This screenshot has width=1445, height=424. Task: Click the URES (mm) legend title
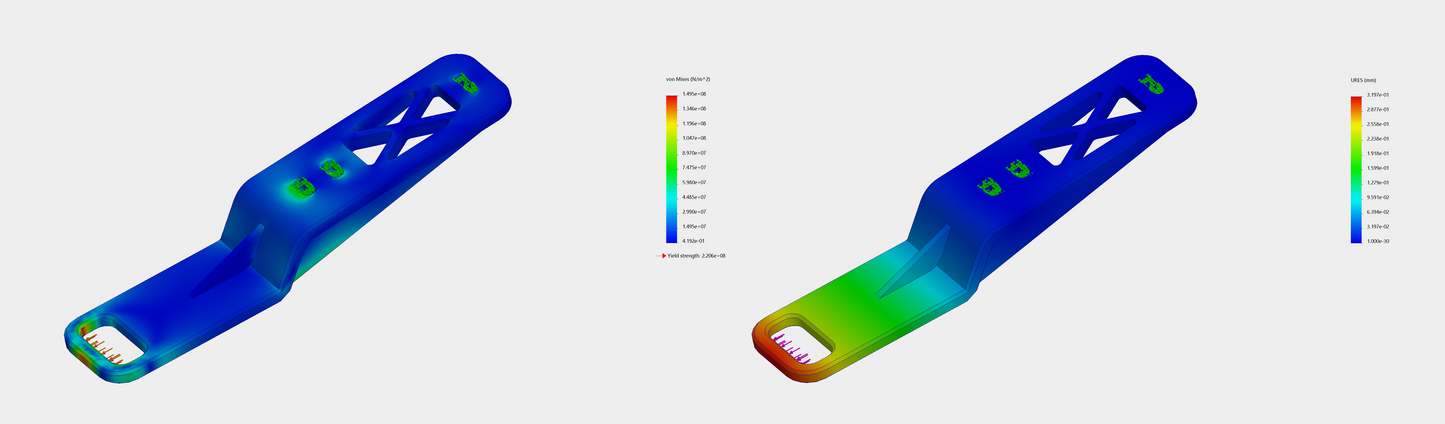click(1363, 79)
